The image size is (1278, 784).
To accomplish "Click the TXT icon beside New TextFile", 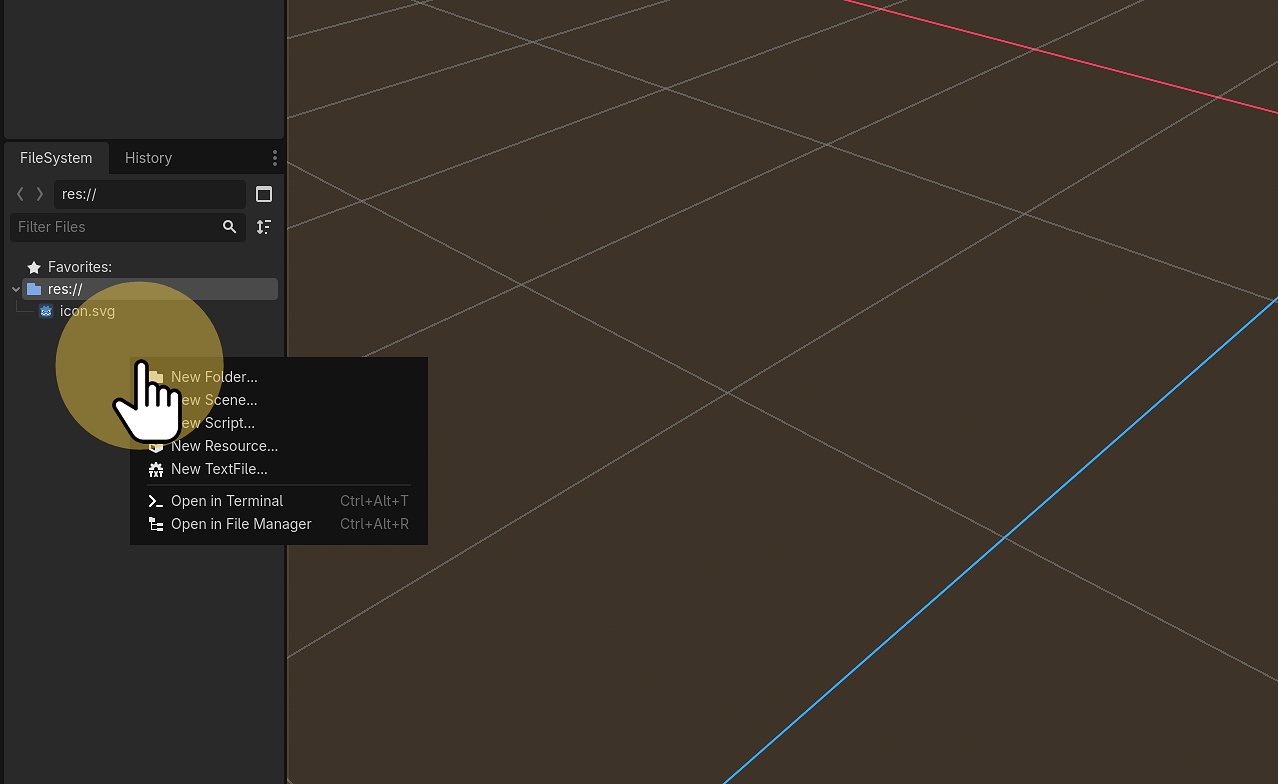I will (x=156, y=469).
